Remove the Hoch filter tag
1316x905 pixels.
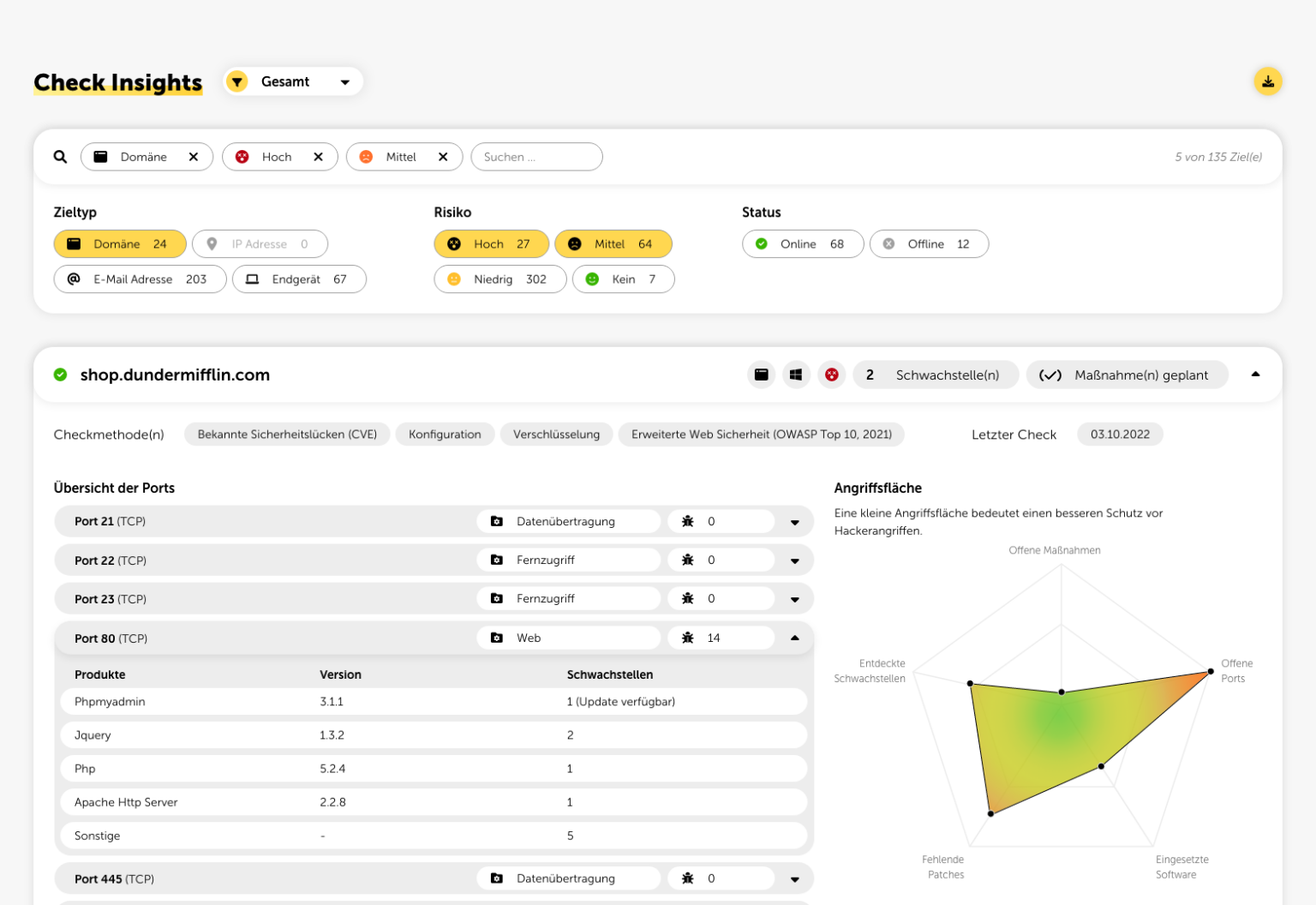tap(318, 157)
